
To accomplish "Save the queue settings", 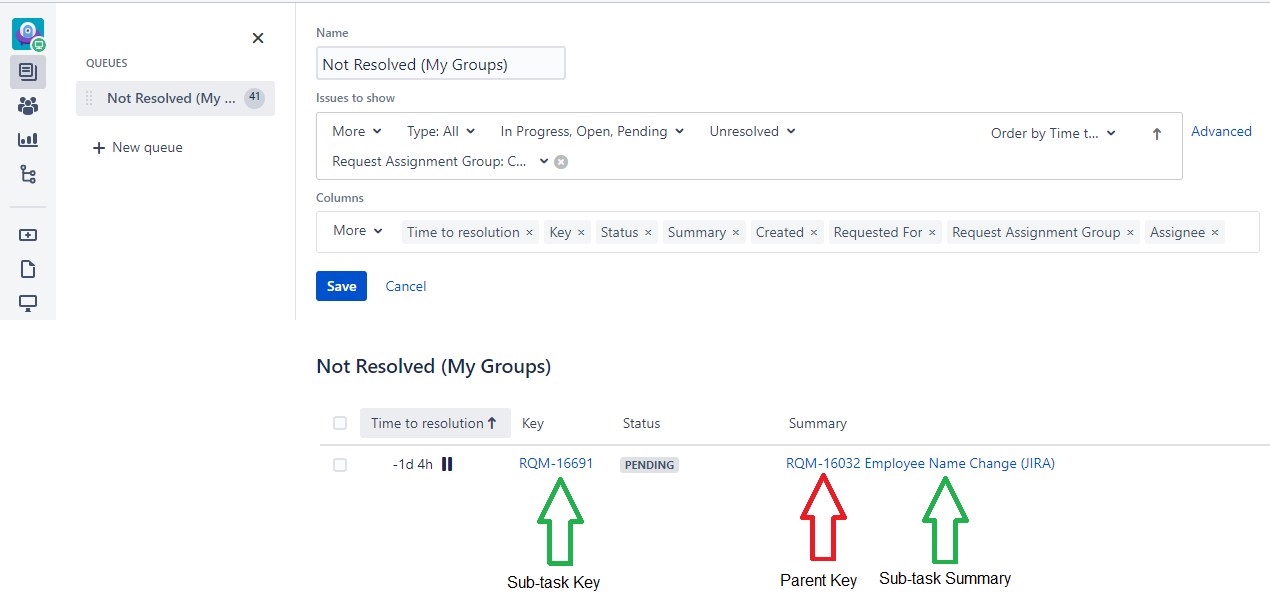I will pos(341,285).
